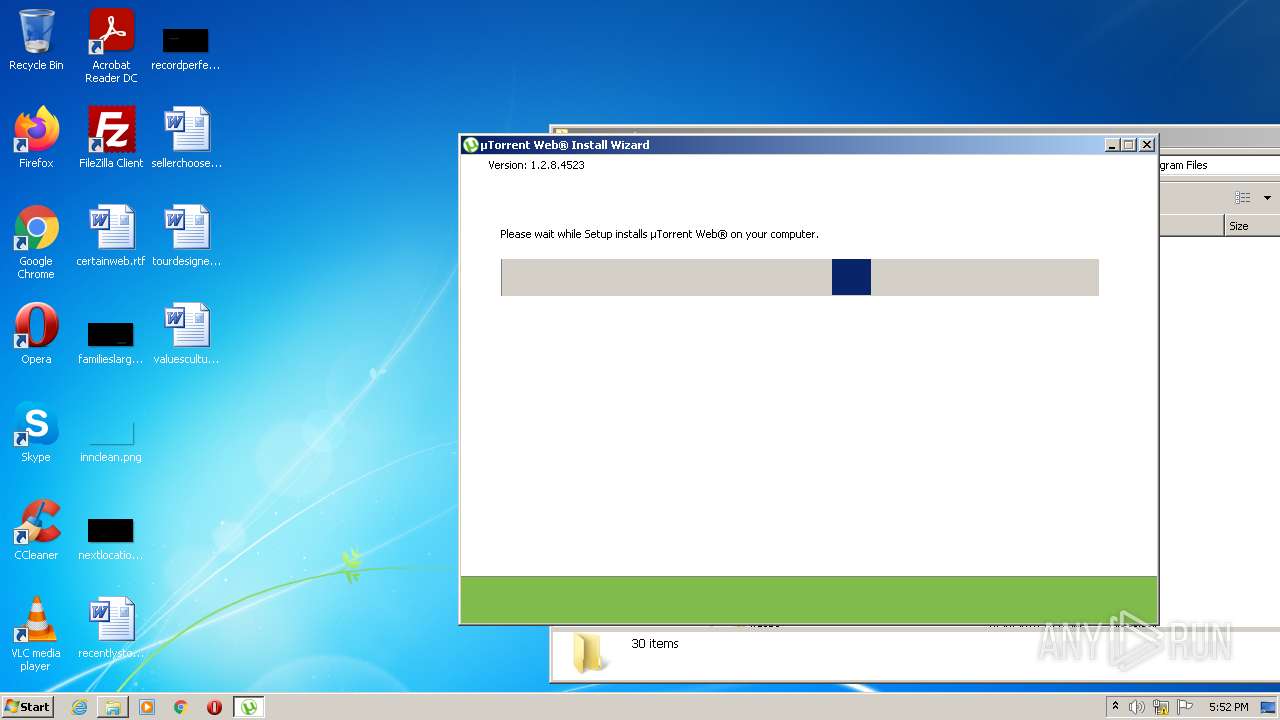Image resolution: width=1280 pixels, height=720 pixels.
Task: Select certainweb.rtf document
Action: 111,236
